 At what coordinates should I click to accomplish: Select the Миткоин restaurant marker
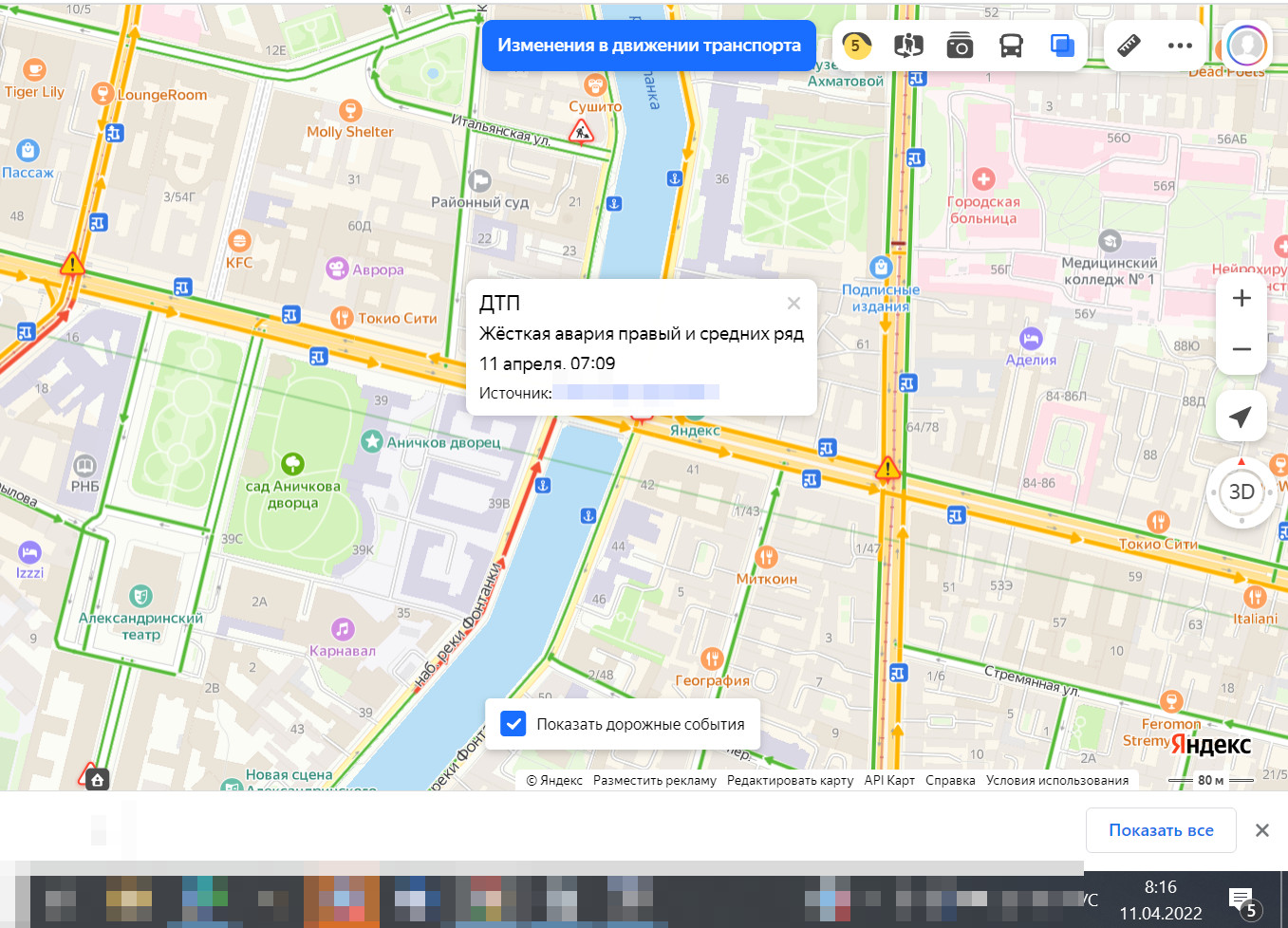(x=766, y=557)
